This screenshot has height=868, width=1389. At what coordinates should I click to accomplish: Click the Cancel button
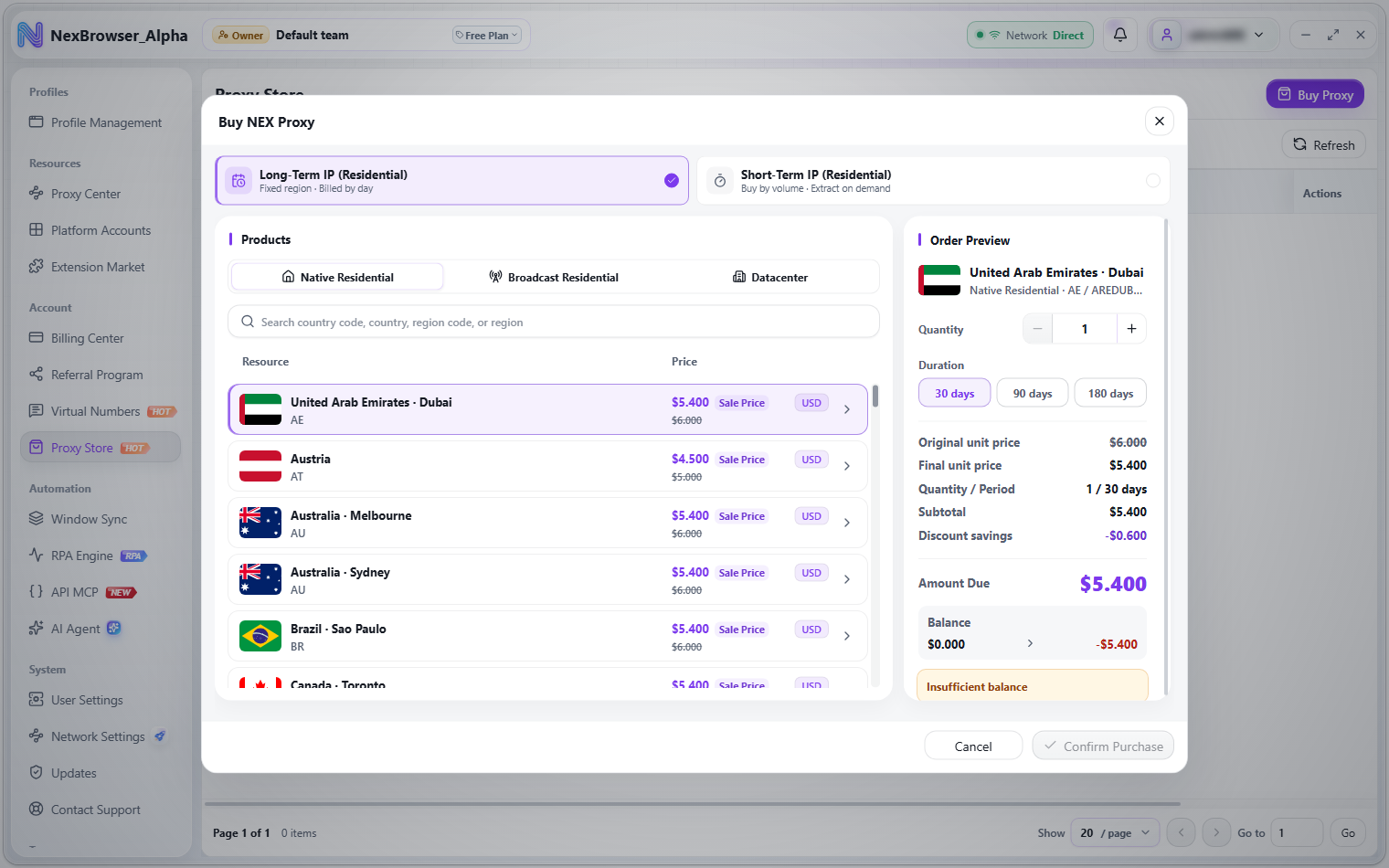click(x=973, y=746)
